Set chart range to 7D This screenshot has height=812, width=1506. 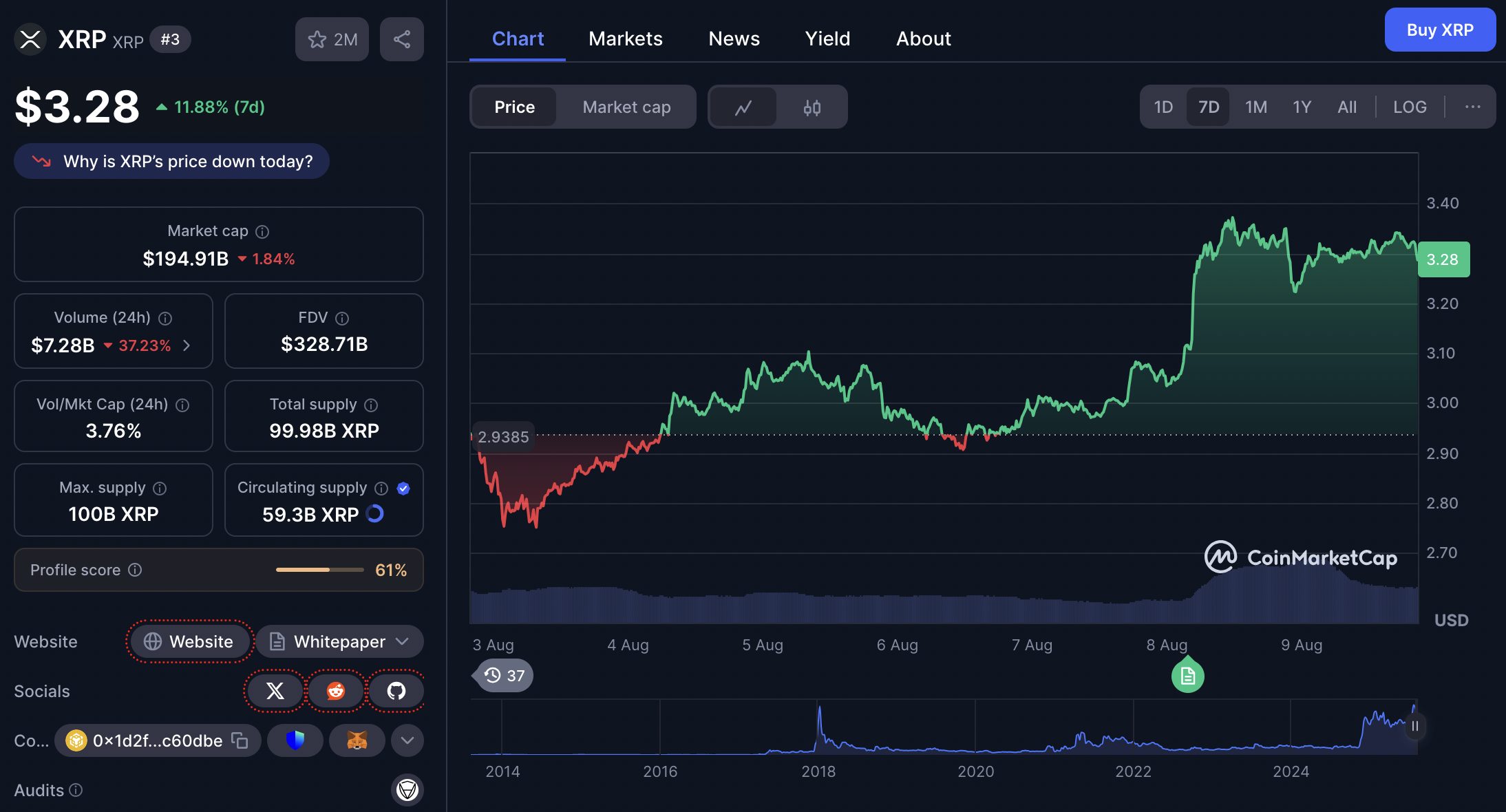1209,107
